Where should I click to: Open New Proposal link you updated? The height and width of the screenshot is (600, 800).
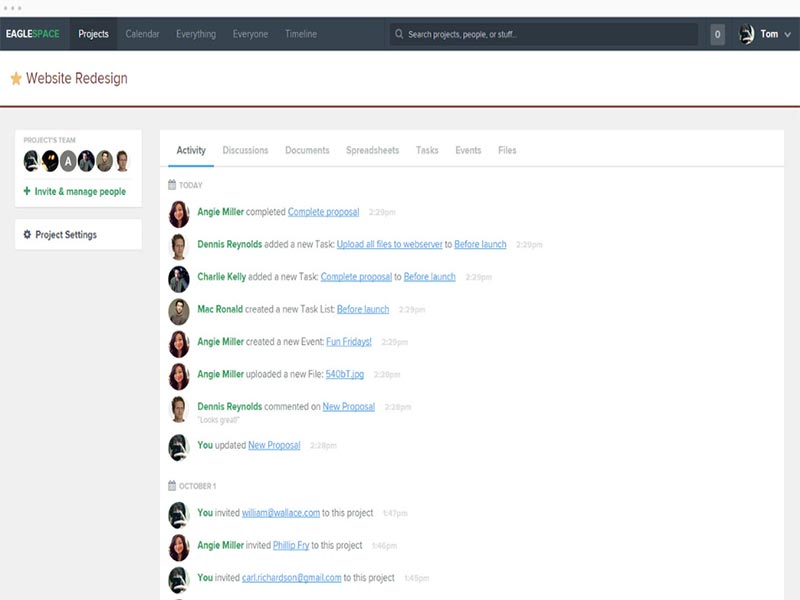[274, 445]
